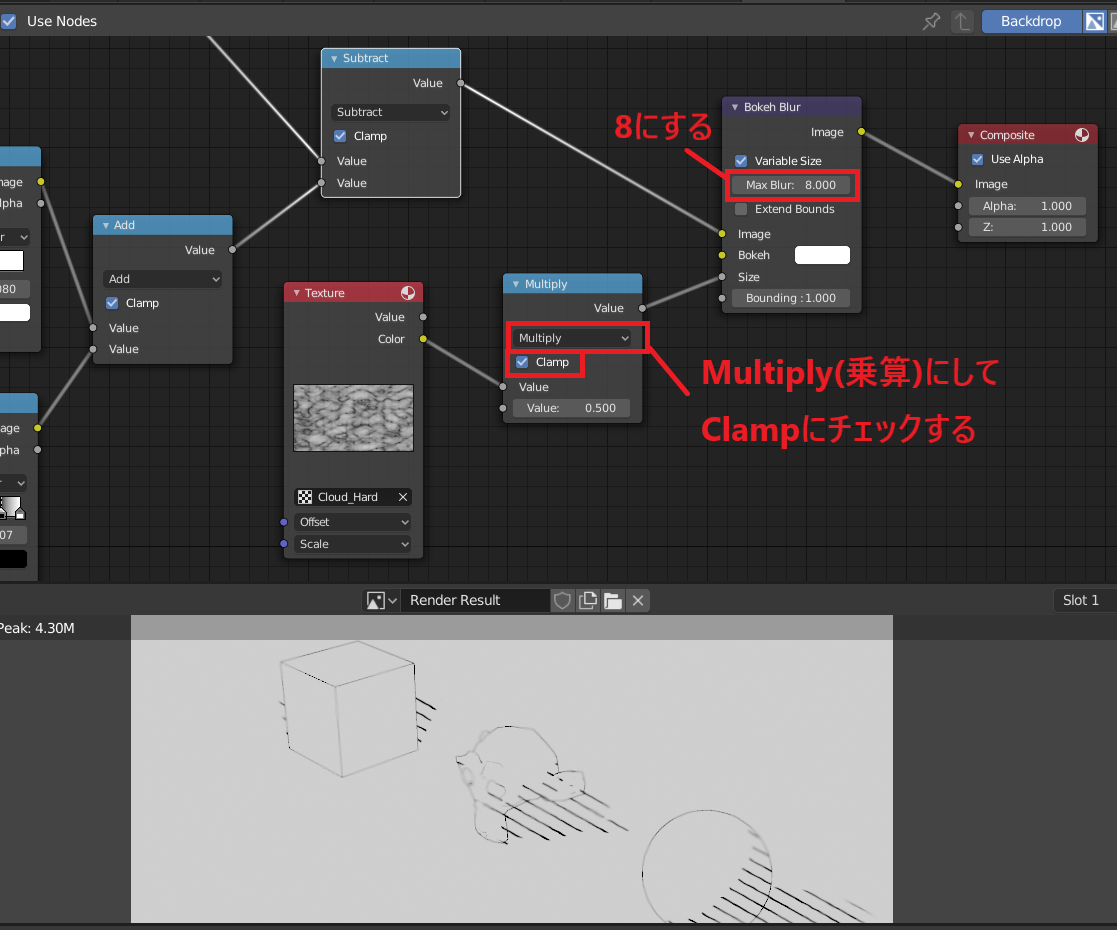The image size is (1117, 930).
Task: Collapse the Composite node triangle
Action: pyautogui.click(x=970, y=135)
